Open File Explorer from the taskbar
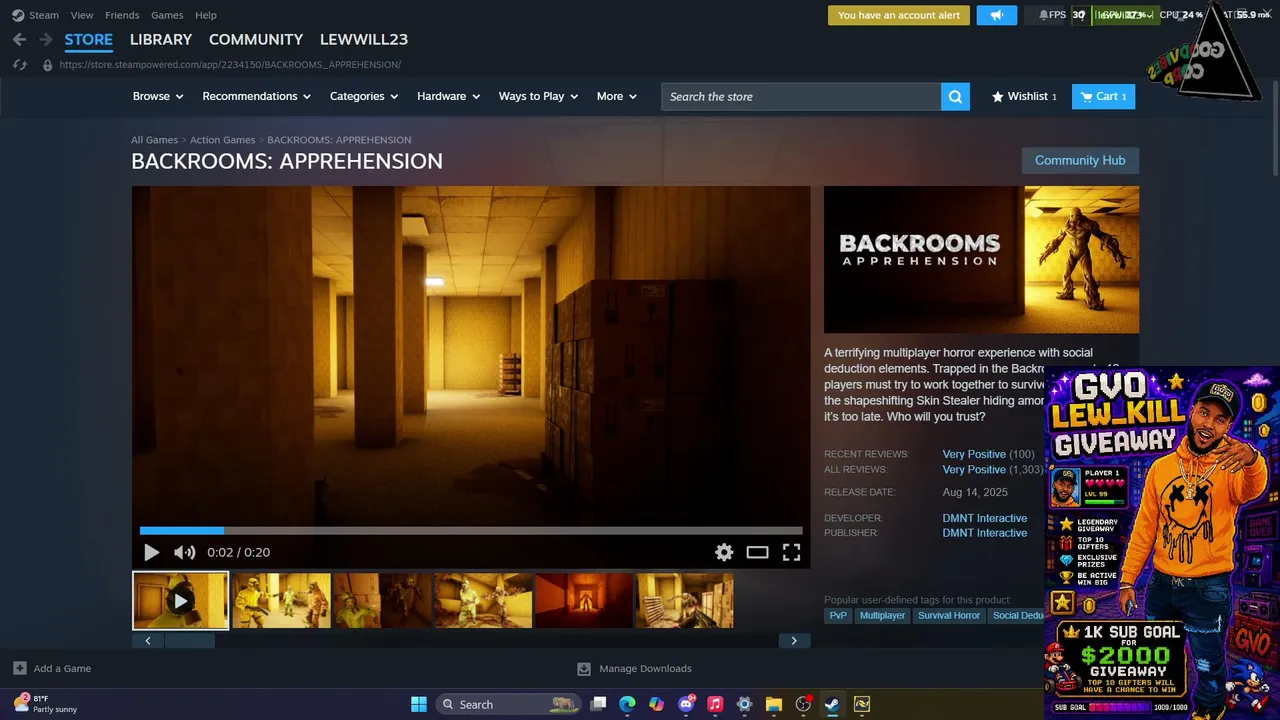 (x=773, y=704)
